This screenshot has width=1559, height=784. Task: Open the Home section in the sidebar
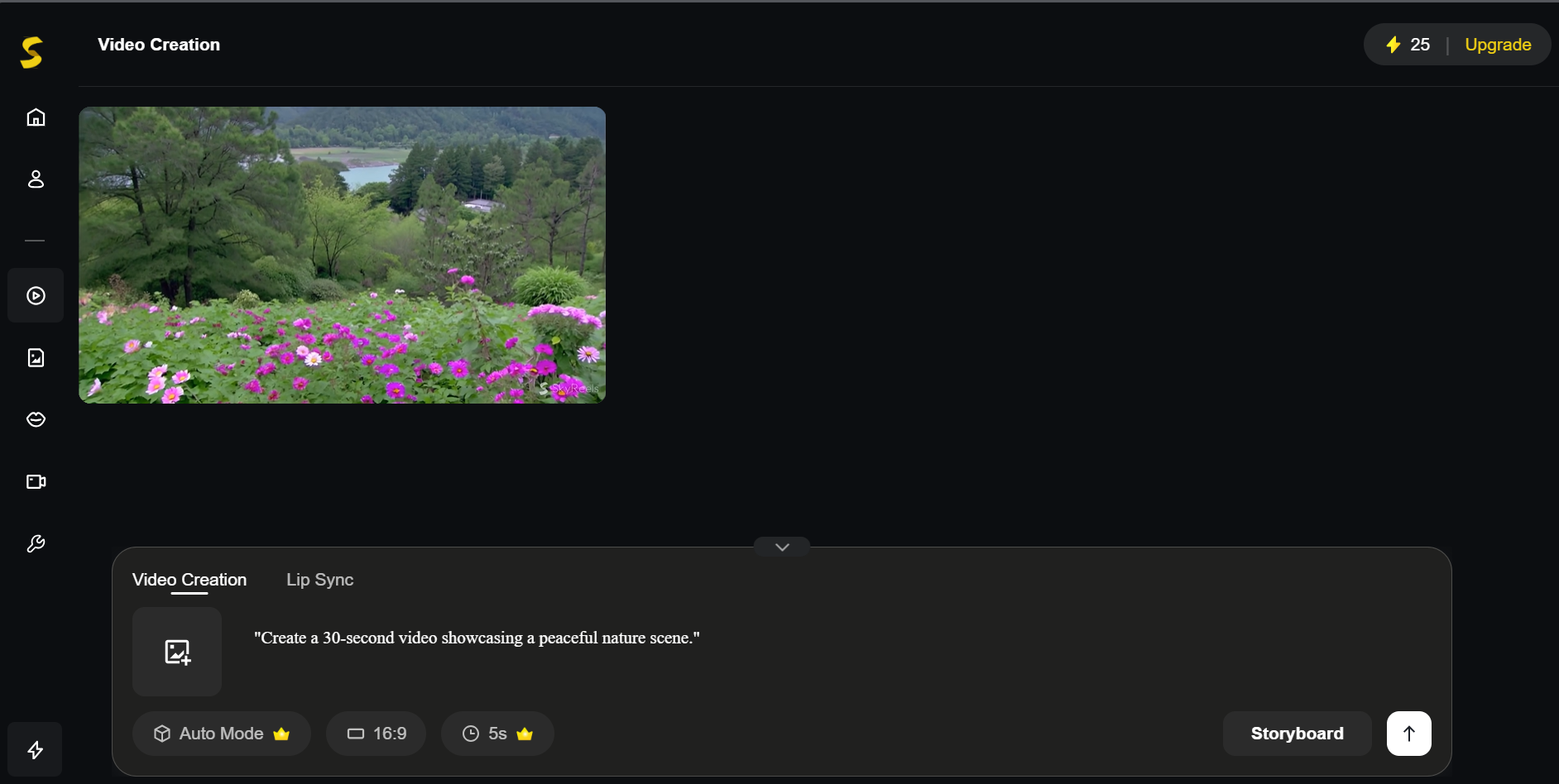[36, 117]
